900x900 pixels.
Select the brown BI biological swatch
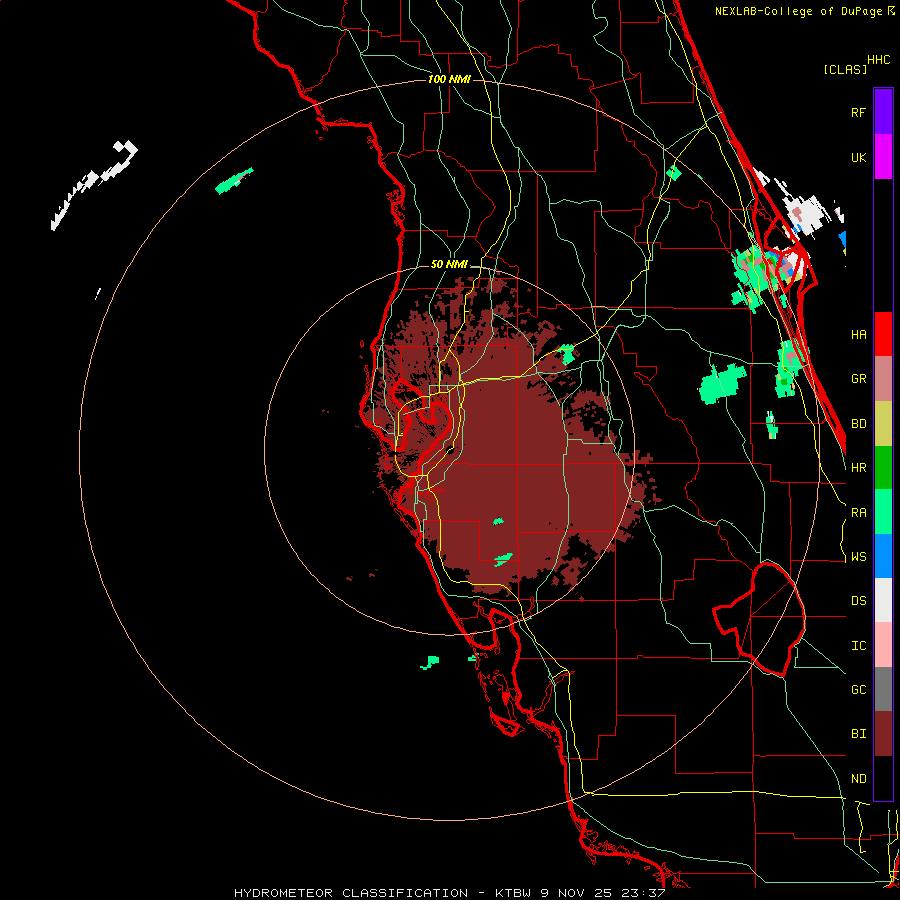(883, 734)
